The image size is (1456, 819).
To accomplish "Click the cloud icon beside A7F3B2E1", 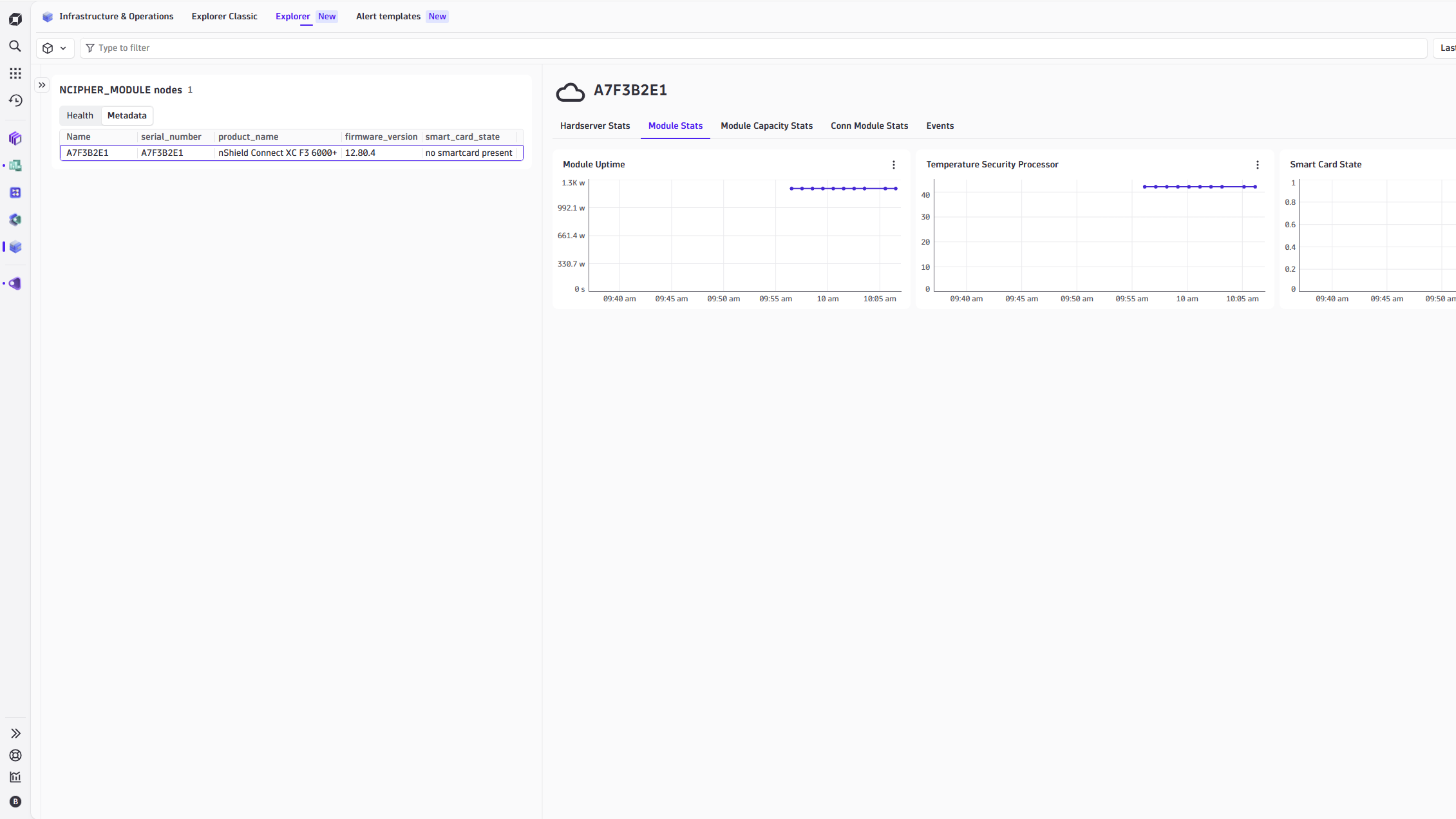I will pyautogui.click(x=571, y=92).
